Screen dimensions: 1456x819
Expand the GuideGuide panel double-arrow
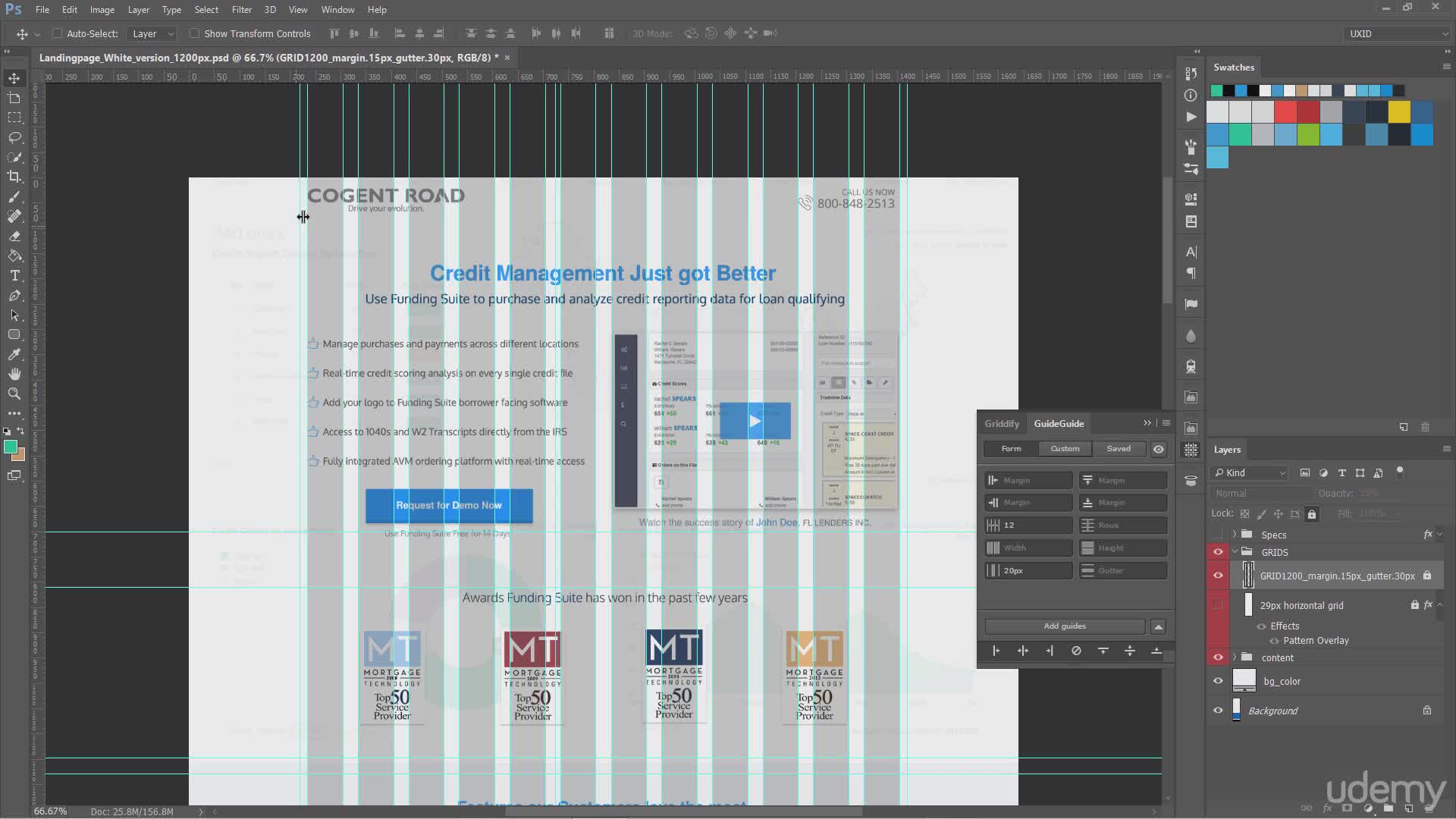click(1147, 423)
